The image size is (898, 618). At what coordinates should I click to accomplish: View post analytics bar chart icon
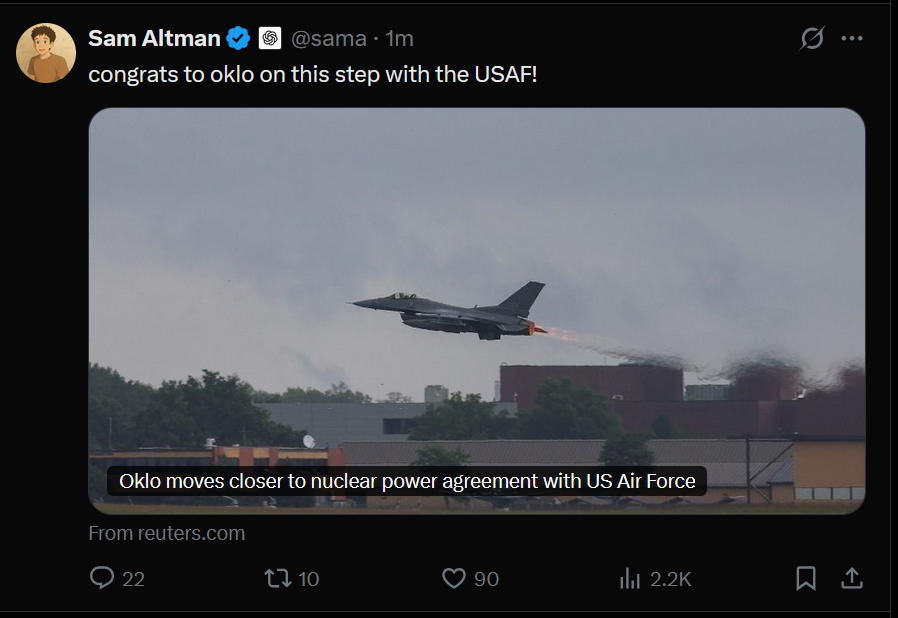pos(630,578)
